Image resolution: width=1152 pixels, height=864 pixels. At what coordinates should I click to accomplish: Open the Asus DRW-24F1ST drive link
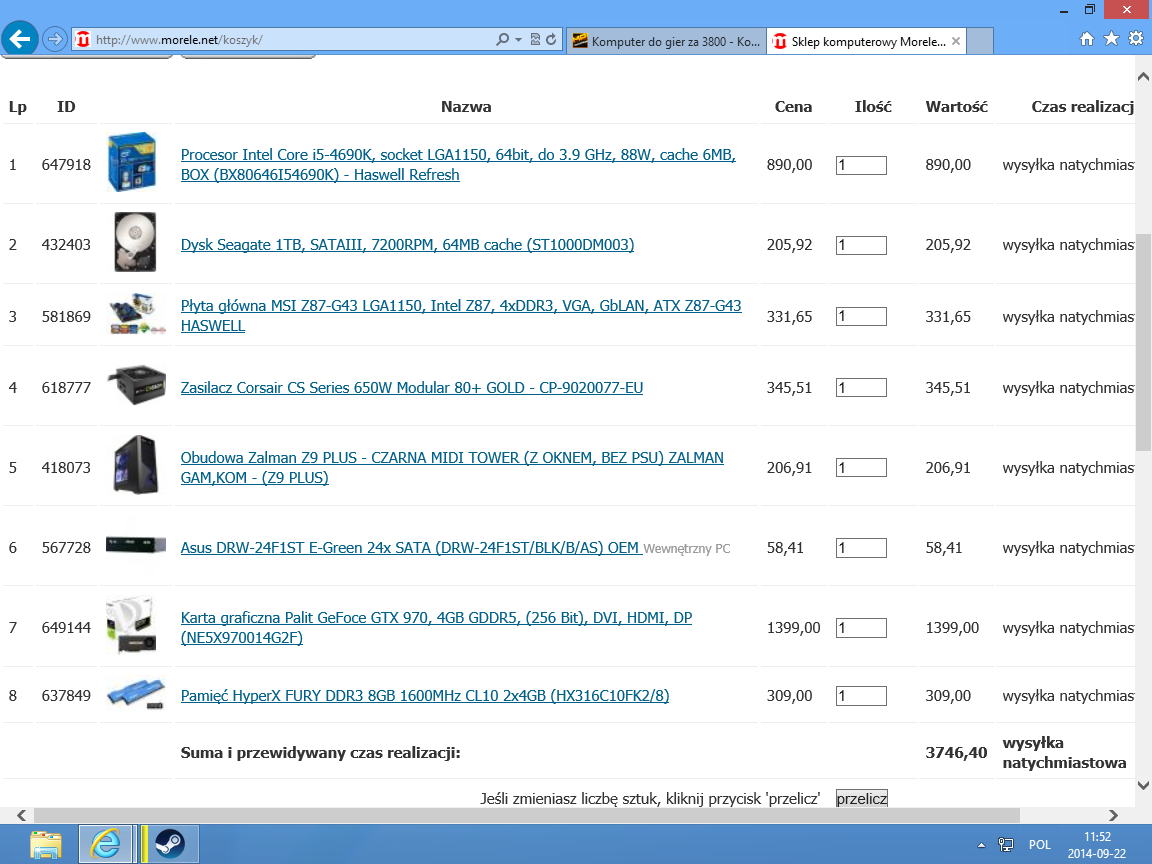(410, 547)
